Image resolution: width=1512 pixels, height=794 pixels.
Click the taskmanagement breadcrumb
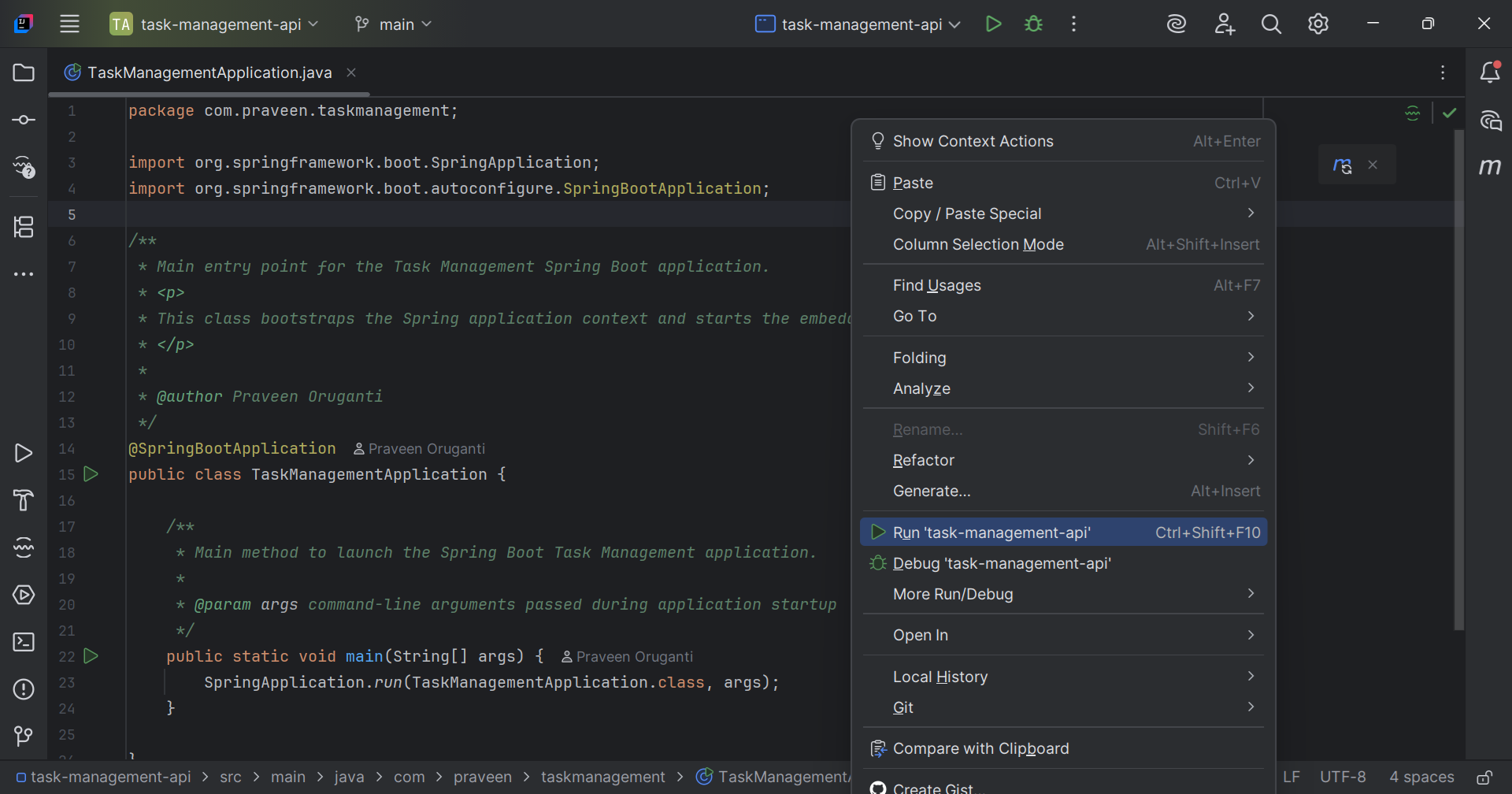[x=603, y=777]
